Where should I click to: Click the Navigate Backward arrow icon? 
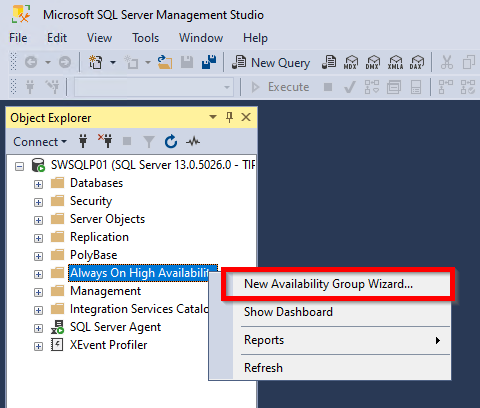click(x=31, y=62)
